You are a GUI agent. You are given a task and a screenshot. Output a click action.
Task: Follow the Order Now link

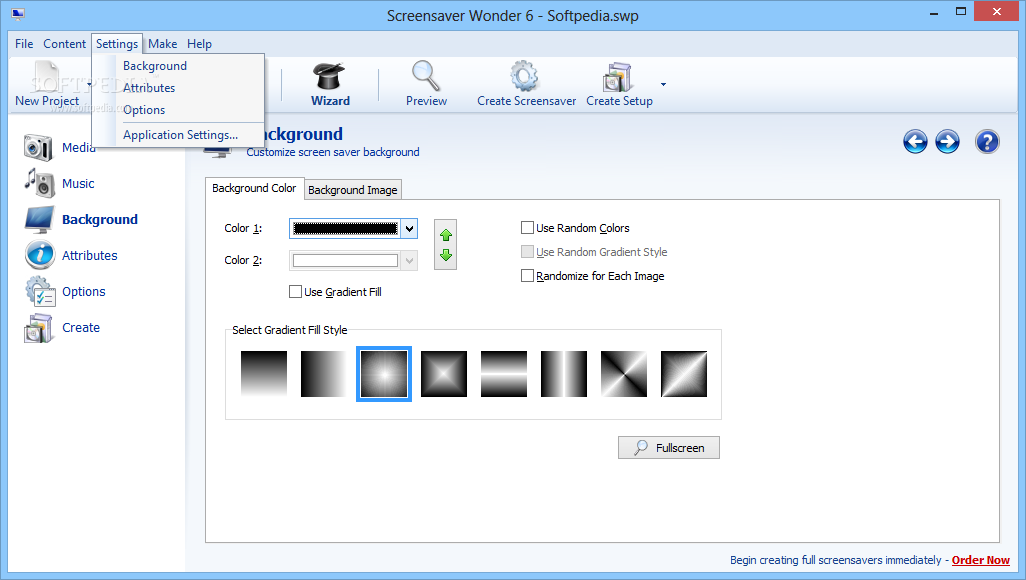pyautogui.click(x=980, y=560)
